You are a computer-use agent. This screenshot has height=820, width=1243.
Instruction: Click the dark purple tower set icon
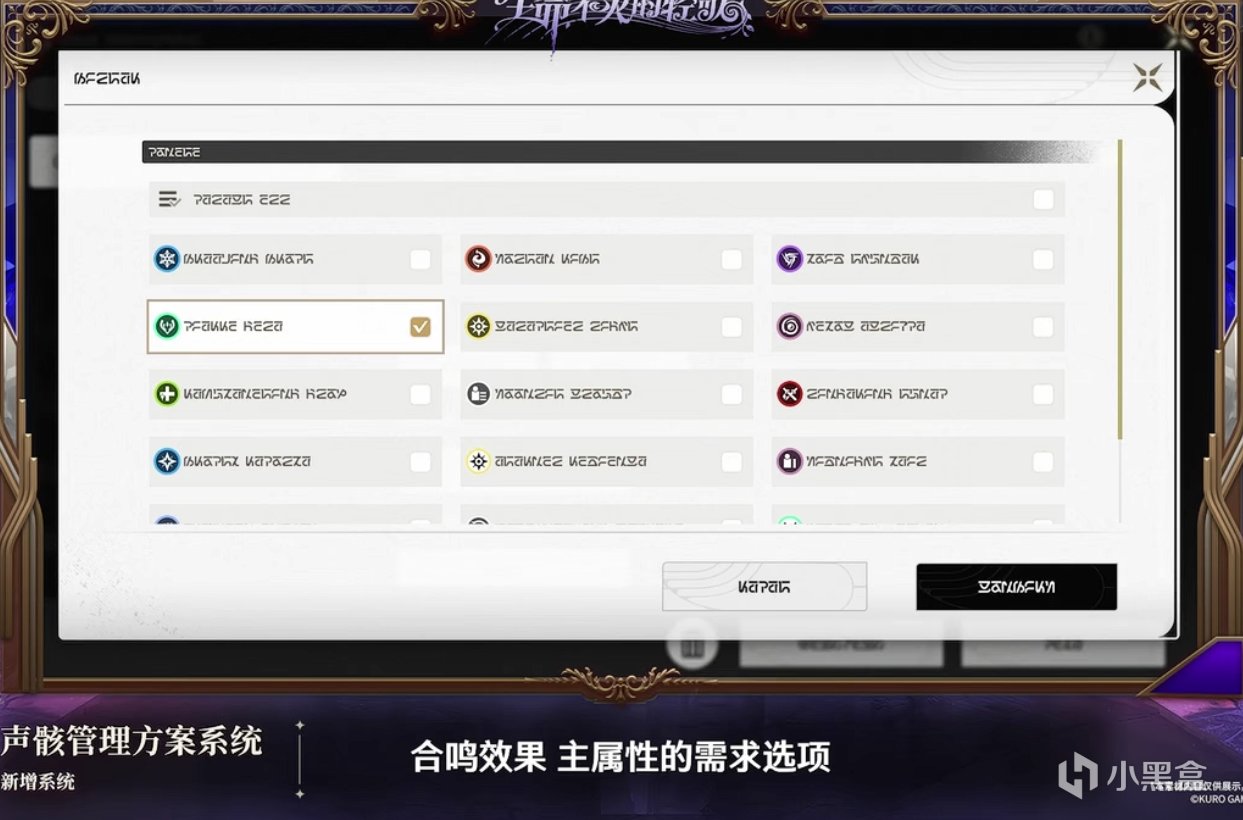[x=790, y=461]
